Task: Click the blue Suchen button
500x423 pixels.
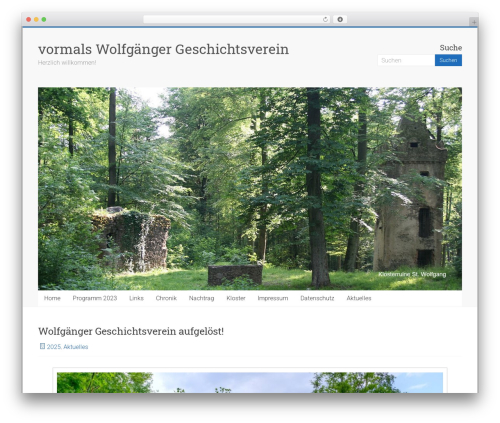Action: point(448,60)
